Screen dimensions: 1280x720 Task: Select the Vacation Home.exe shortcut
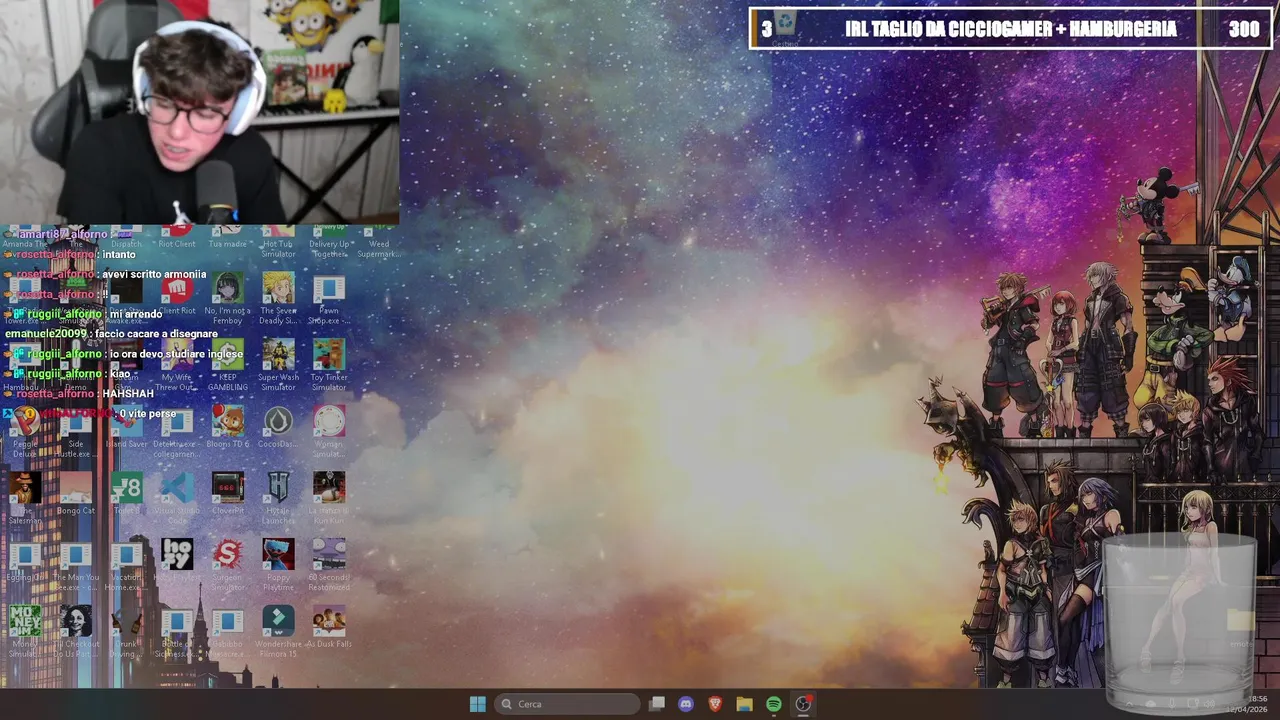click(x=126, y=566)
